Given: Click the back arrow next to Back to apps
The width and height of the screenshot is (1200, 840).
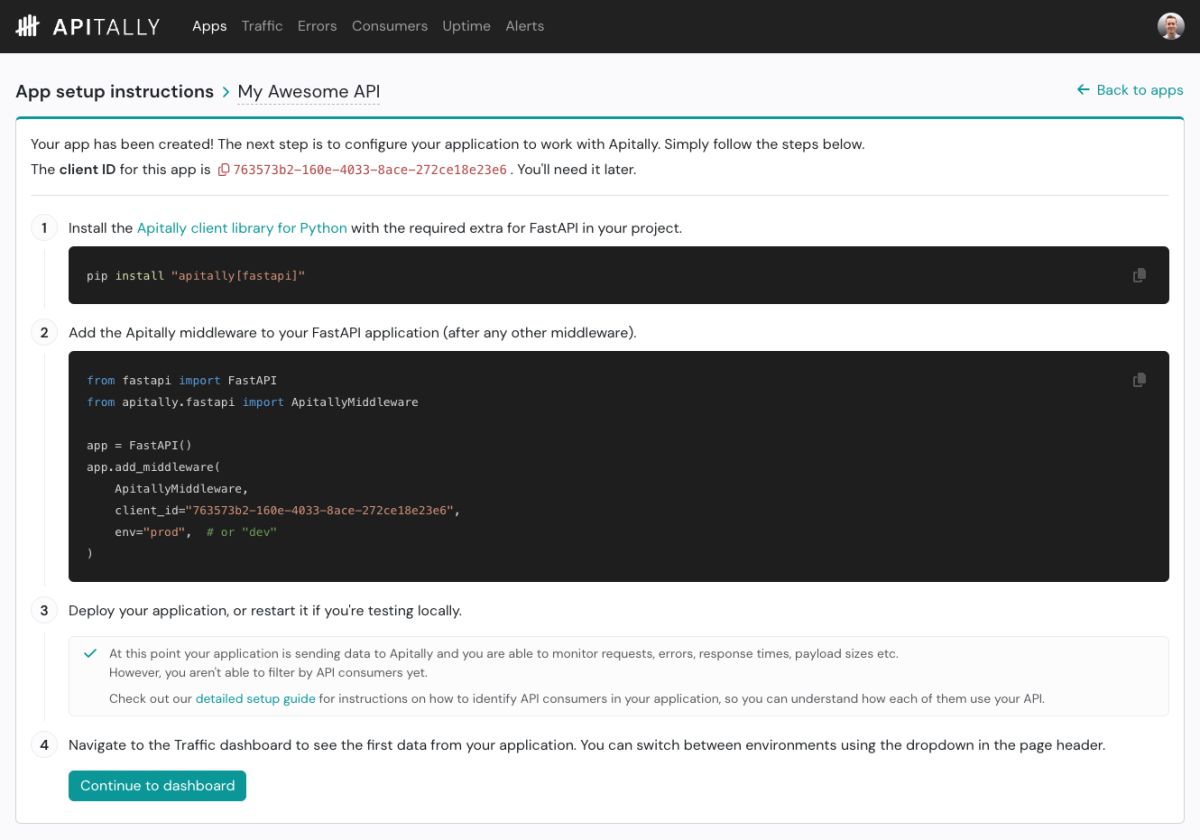Looking at the screenshot, I should (x=1083, y=90).
